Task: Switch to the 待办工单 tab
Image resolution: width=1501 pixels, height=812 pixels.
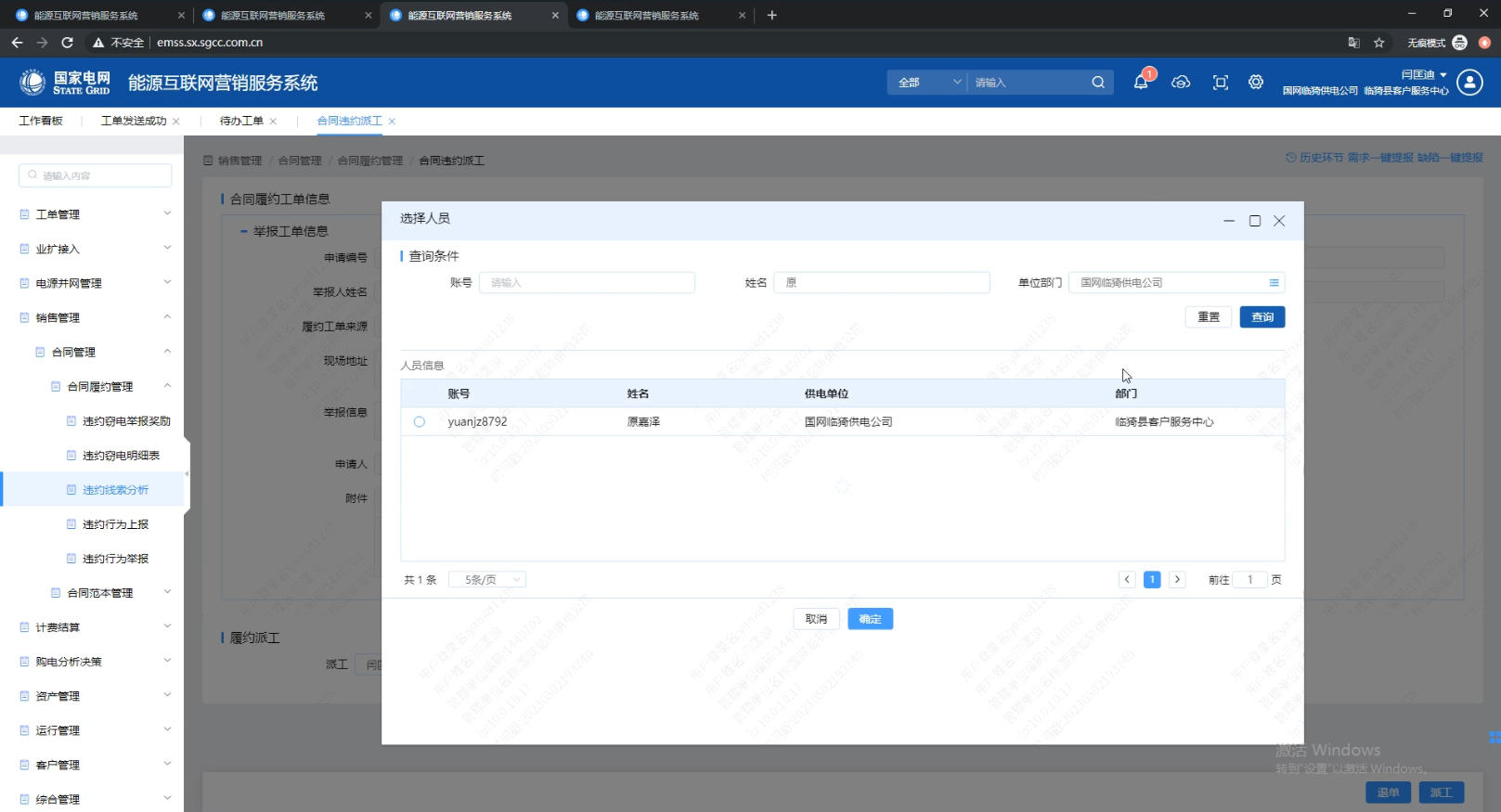Action: click(241, 121)
